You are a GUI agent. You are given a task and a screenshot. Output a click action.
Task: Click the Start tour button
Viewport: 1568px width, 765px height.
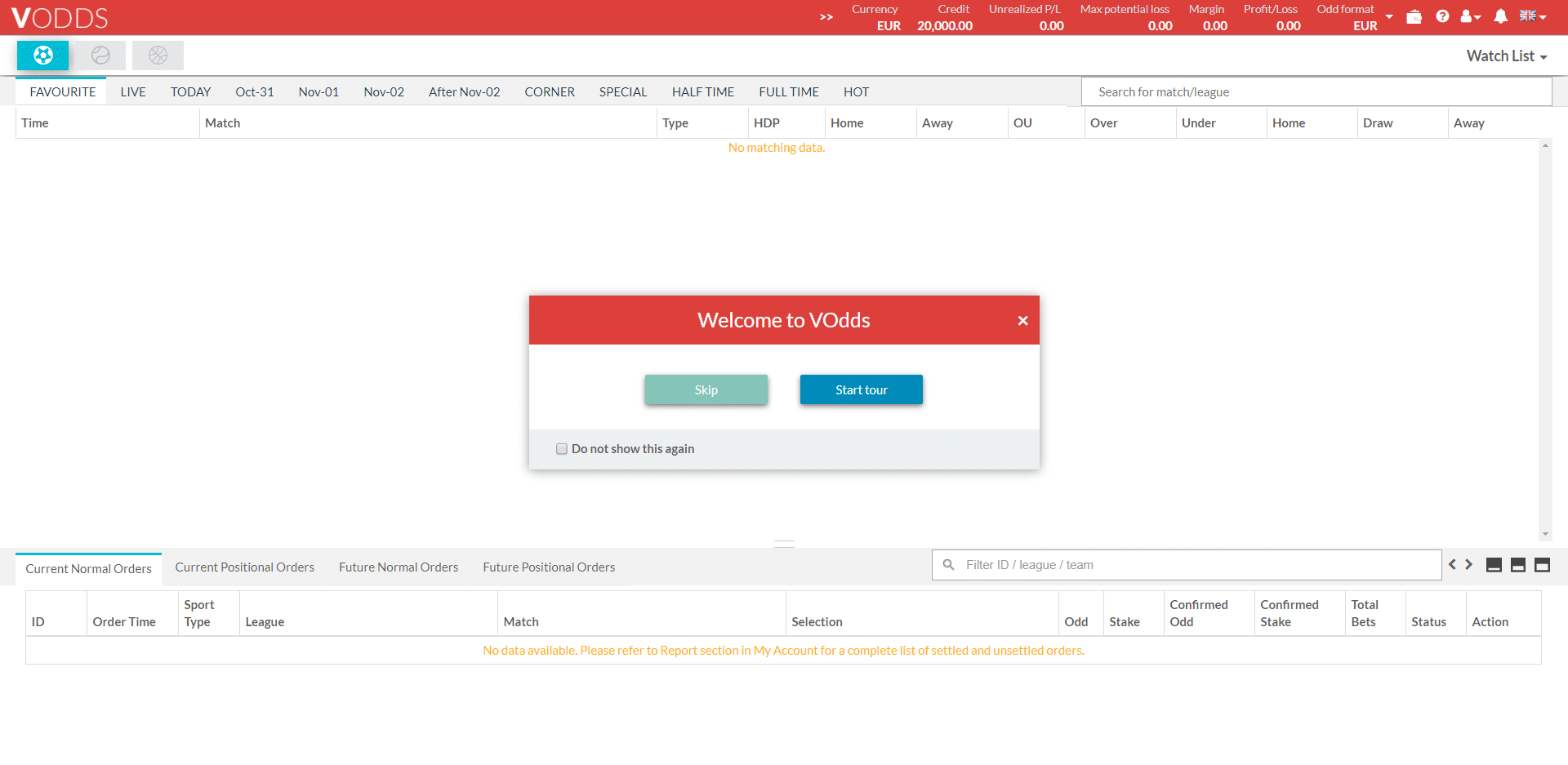(861, 389)
